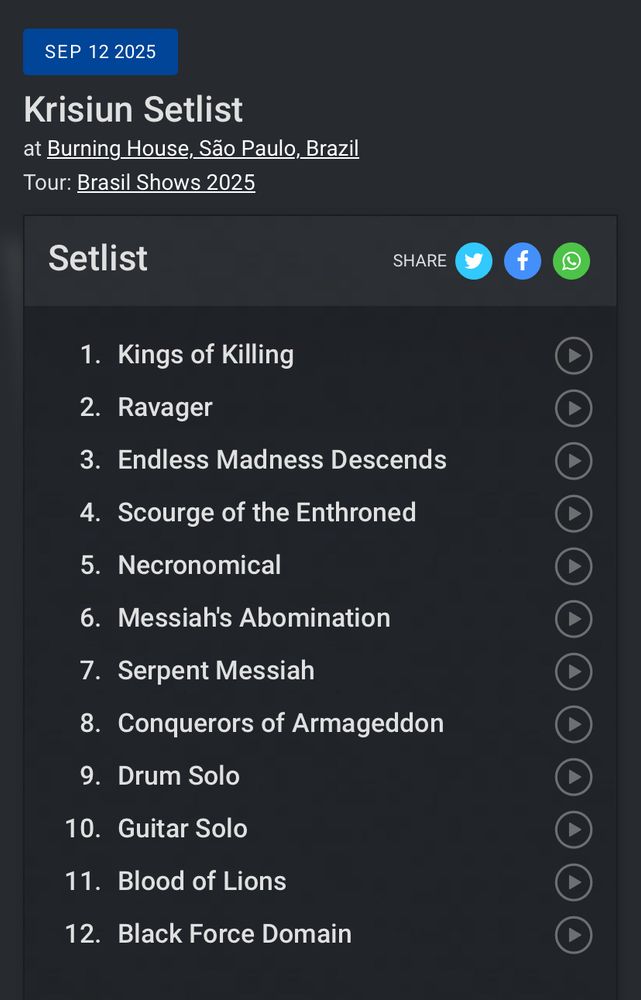This screenshot has height=1000, width=641.
Task: Open the Black Force Domain song title
Action: pyautogui.click(x=235, y=934)
